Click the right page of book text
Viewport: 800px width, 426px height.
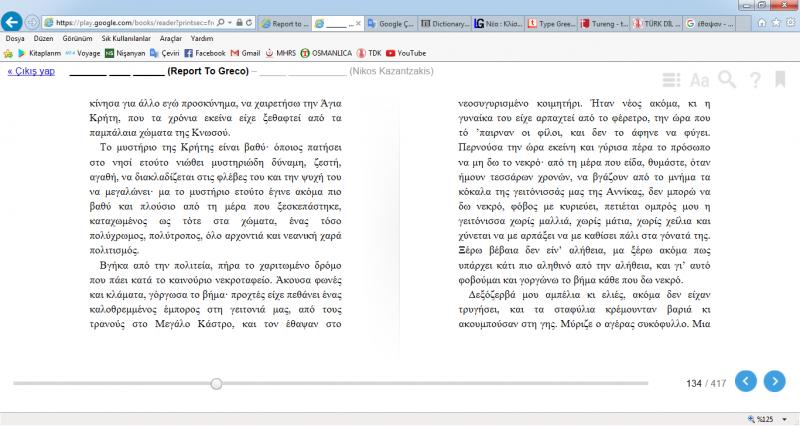point(584,213)
